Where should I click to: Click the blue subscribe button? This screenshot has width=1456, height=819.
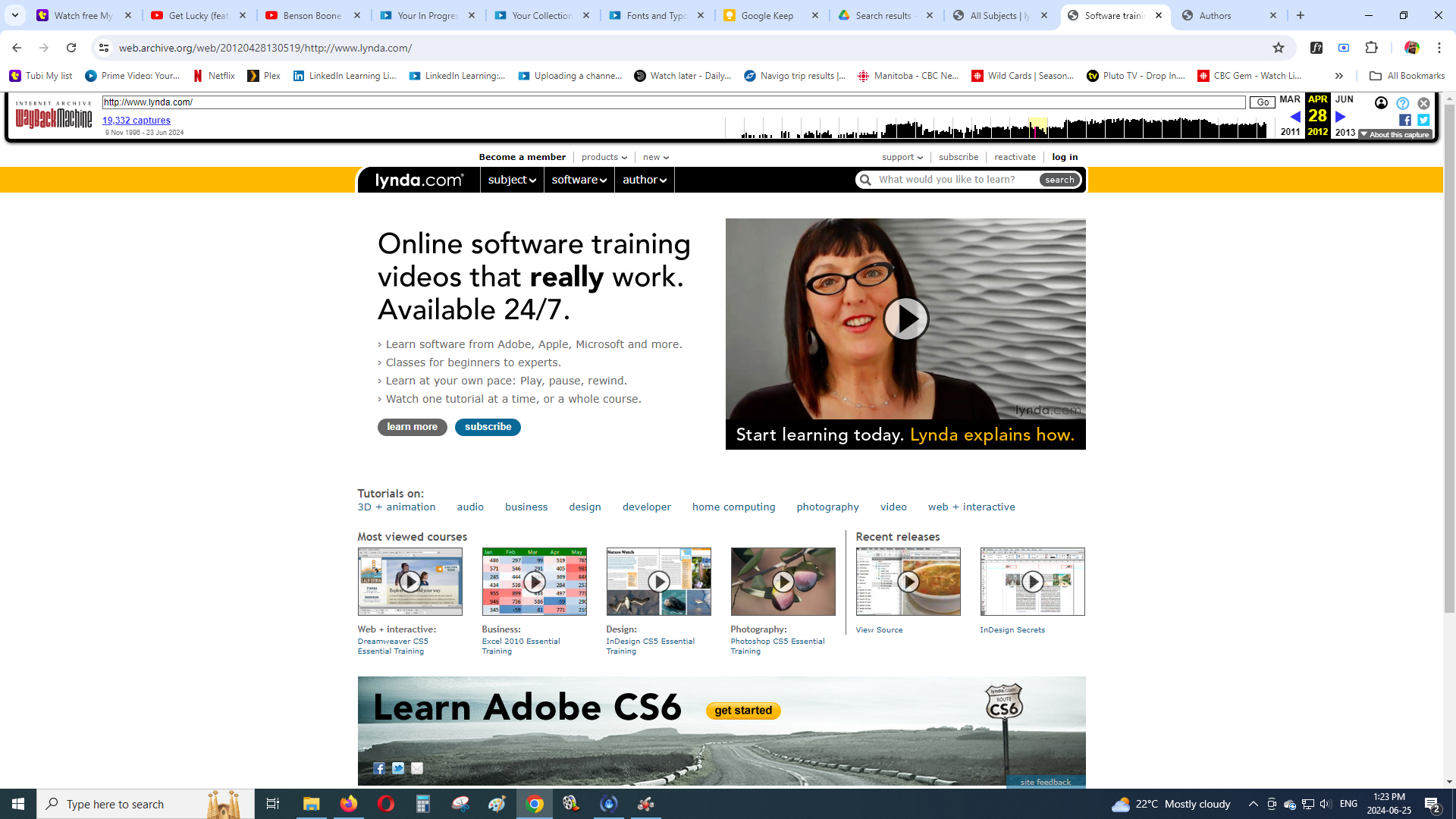(488, 427)
